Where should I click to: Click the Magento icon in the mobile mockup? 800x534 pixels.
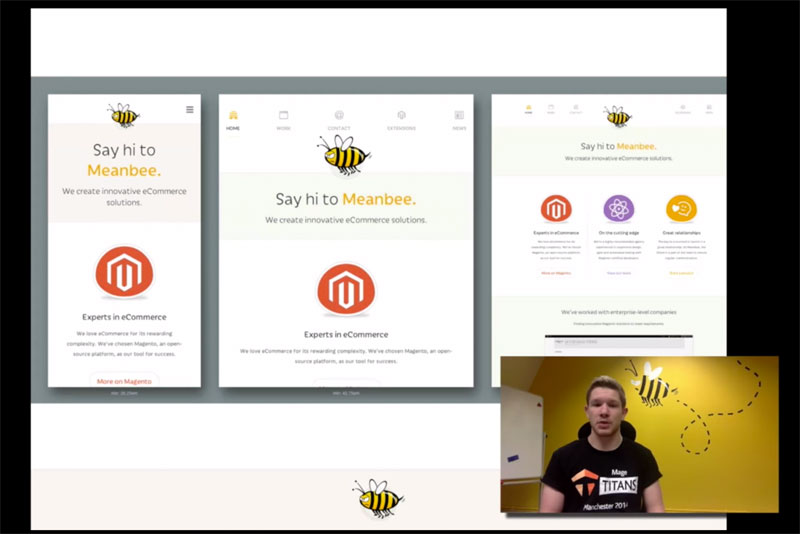click(x=124, y=272)
